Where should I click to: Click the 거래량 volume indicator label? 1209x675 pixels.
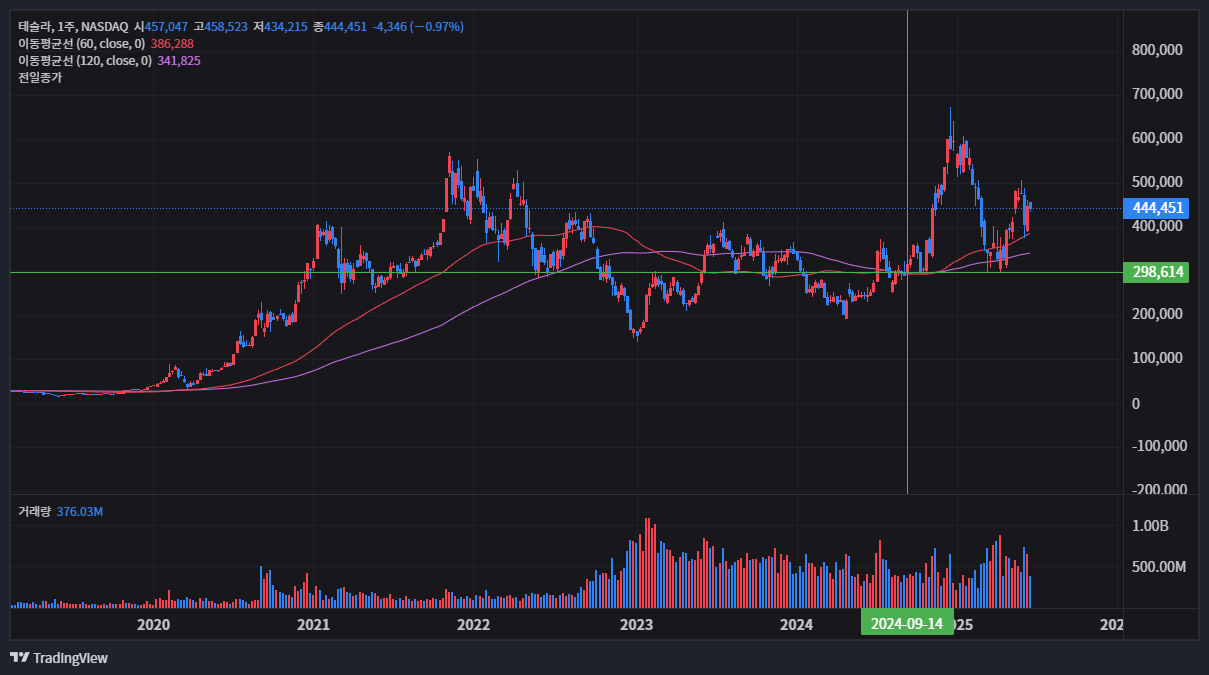pyautogui.click(x=34, y=512)
